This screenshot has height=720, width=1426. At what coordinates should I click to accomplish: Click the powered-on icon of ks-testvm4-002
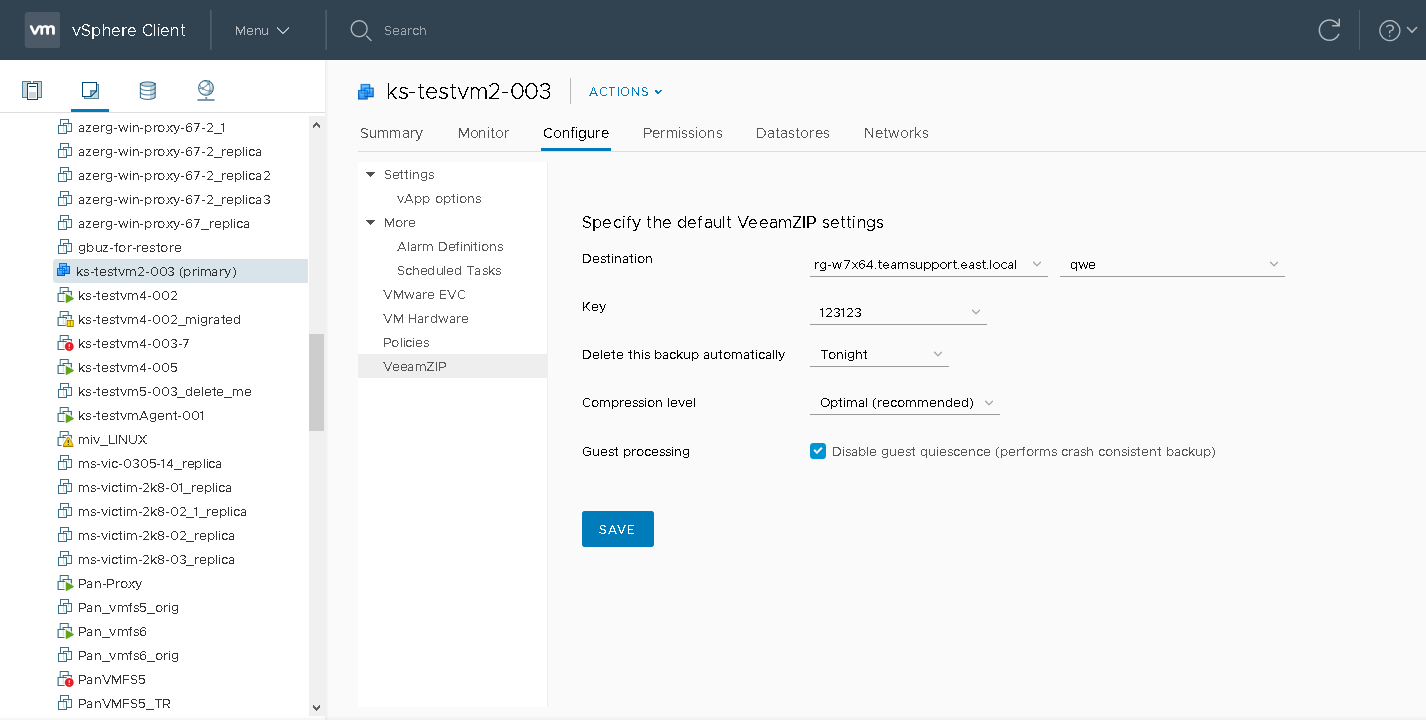(x=65, y=295)
